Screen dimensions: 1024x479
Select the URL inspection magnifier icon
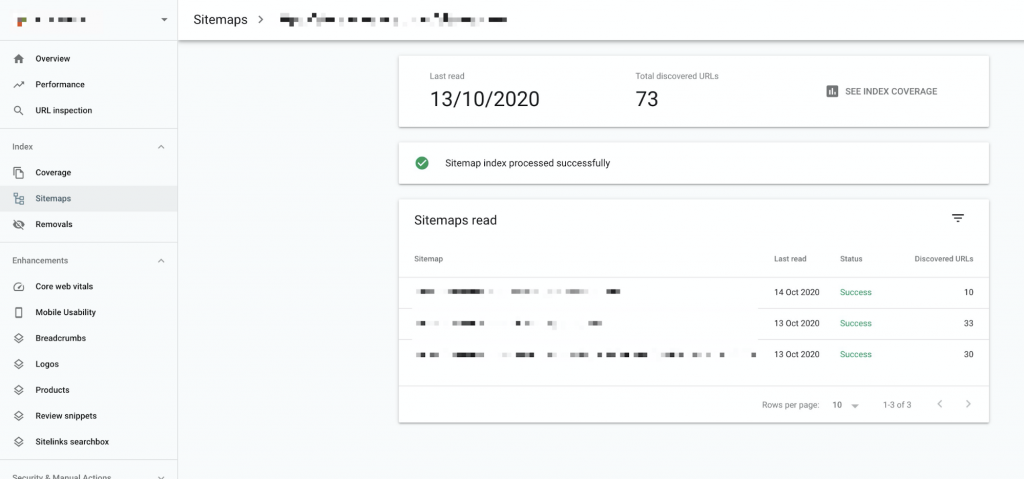coord(19,110)
